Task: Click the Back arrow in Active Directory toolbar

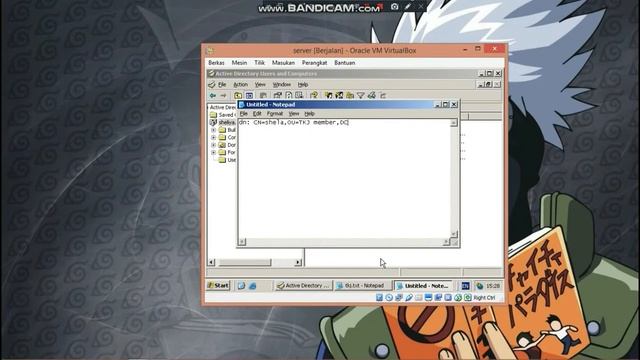Action: [213, 96]
